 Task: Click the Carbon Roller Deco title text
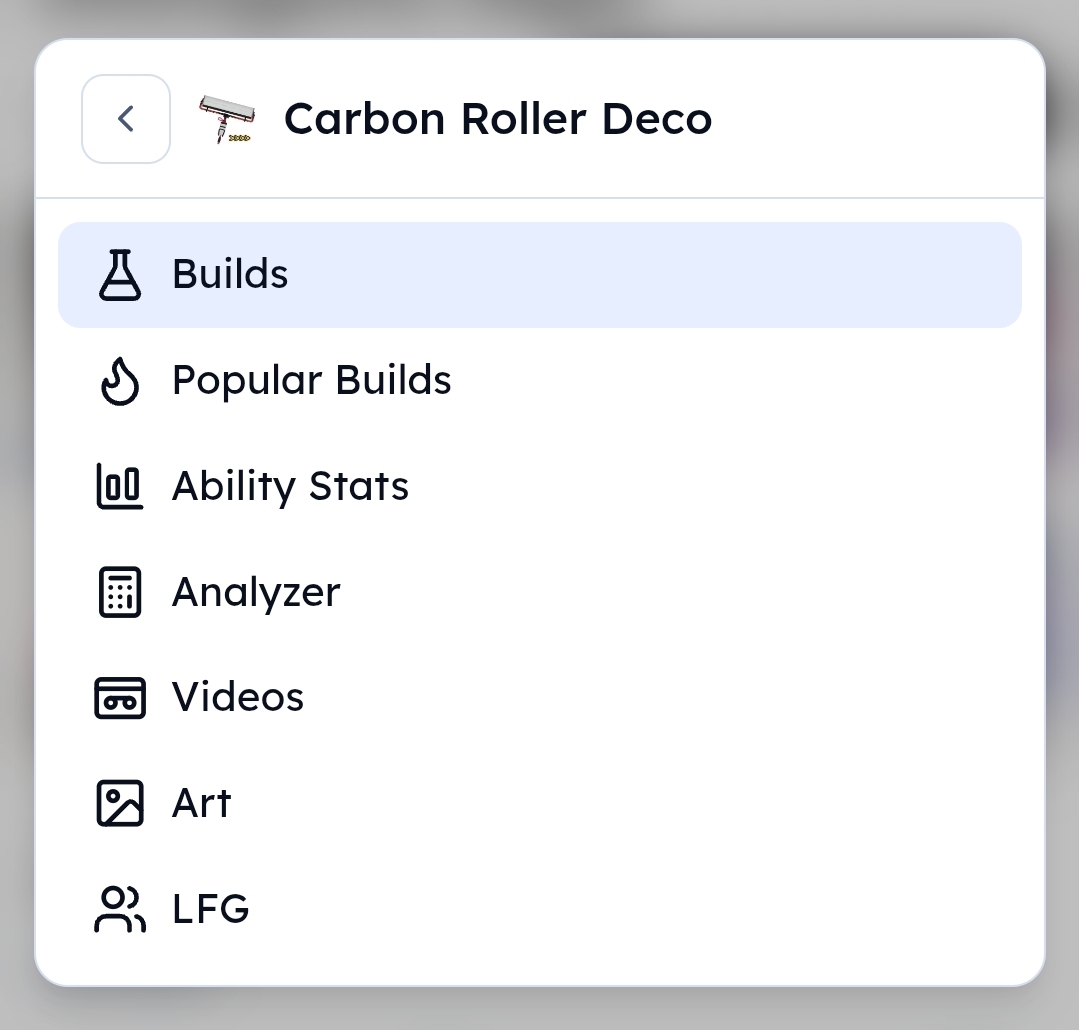click(x=498, y=119)
